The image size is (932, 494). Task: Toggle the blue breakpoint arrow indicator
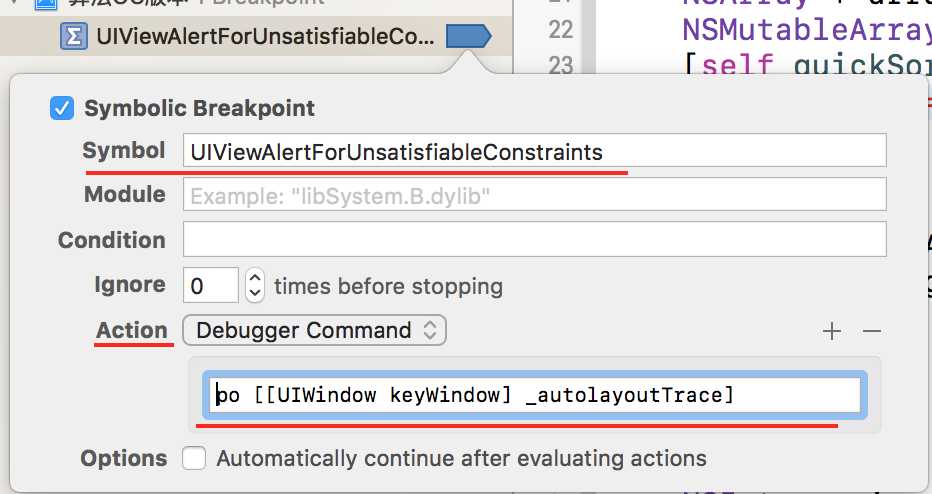[468, 36]
